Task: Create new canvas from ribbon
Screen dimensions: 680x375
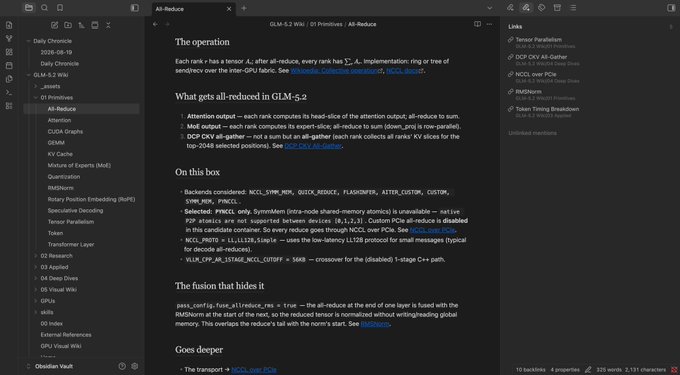Action: pyautogui.click(x=9, y=52)
